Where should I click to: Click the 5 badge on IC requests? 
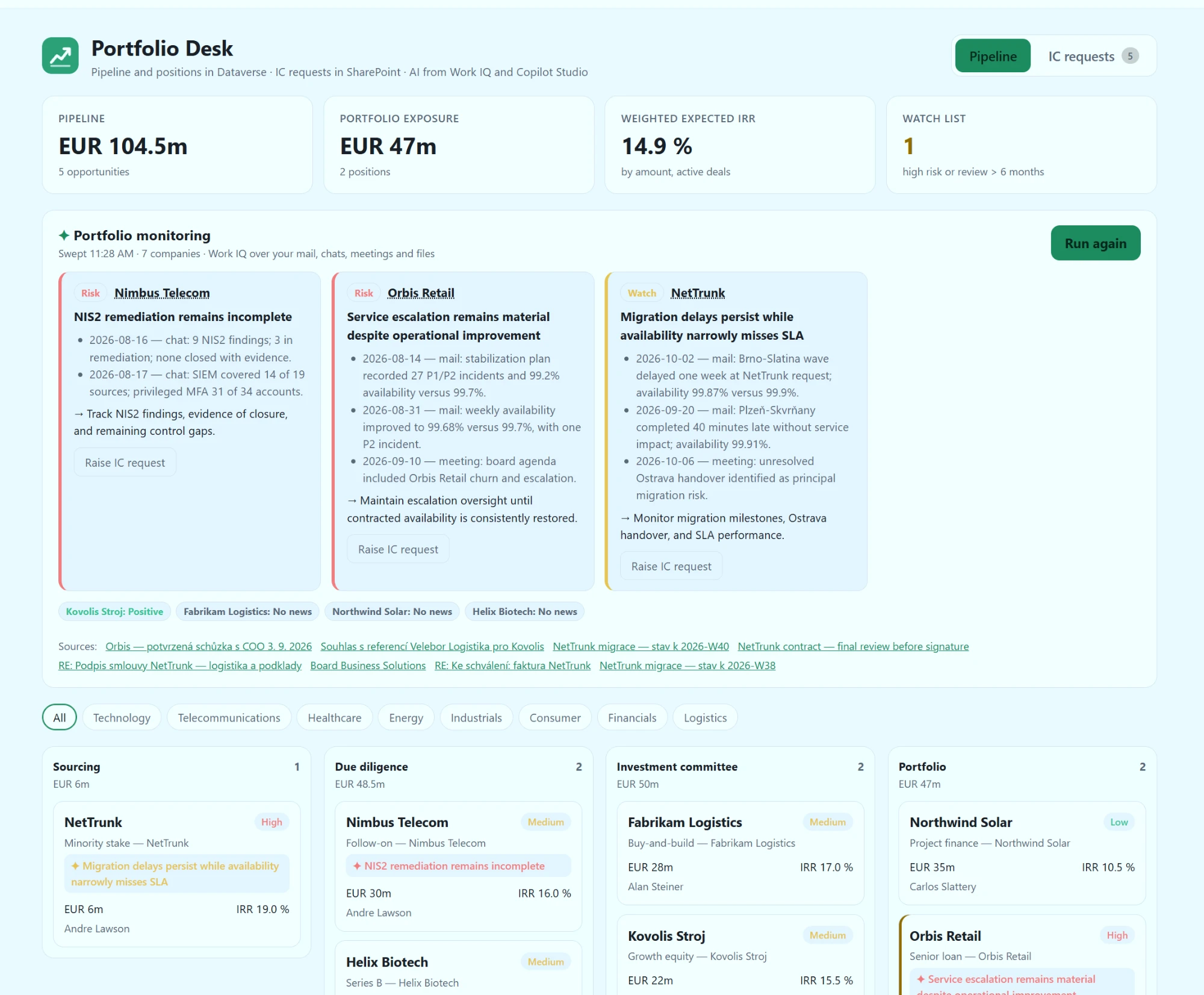tap(1130, 56)
